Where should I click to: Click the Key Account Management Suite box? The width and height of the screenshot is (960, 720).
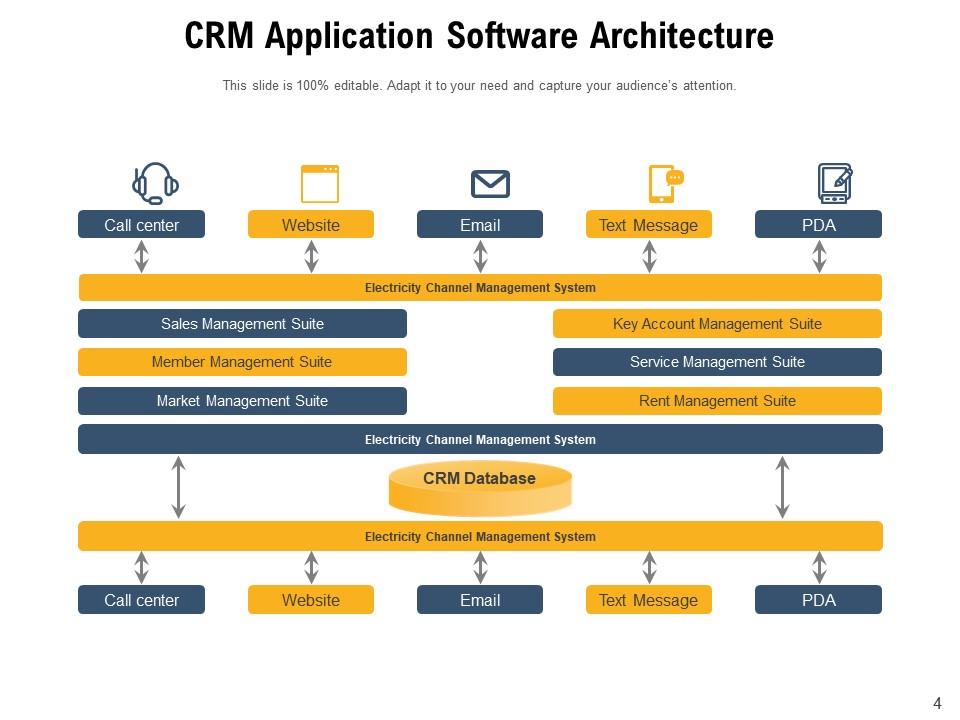pos(717,323)
